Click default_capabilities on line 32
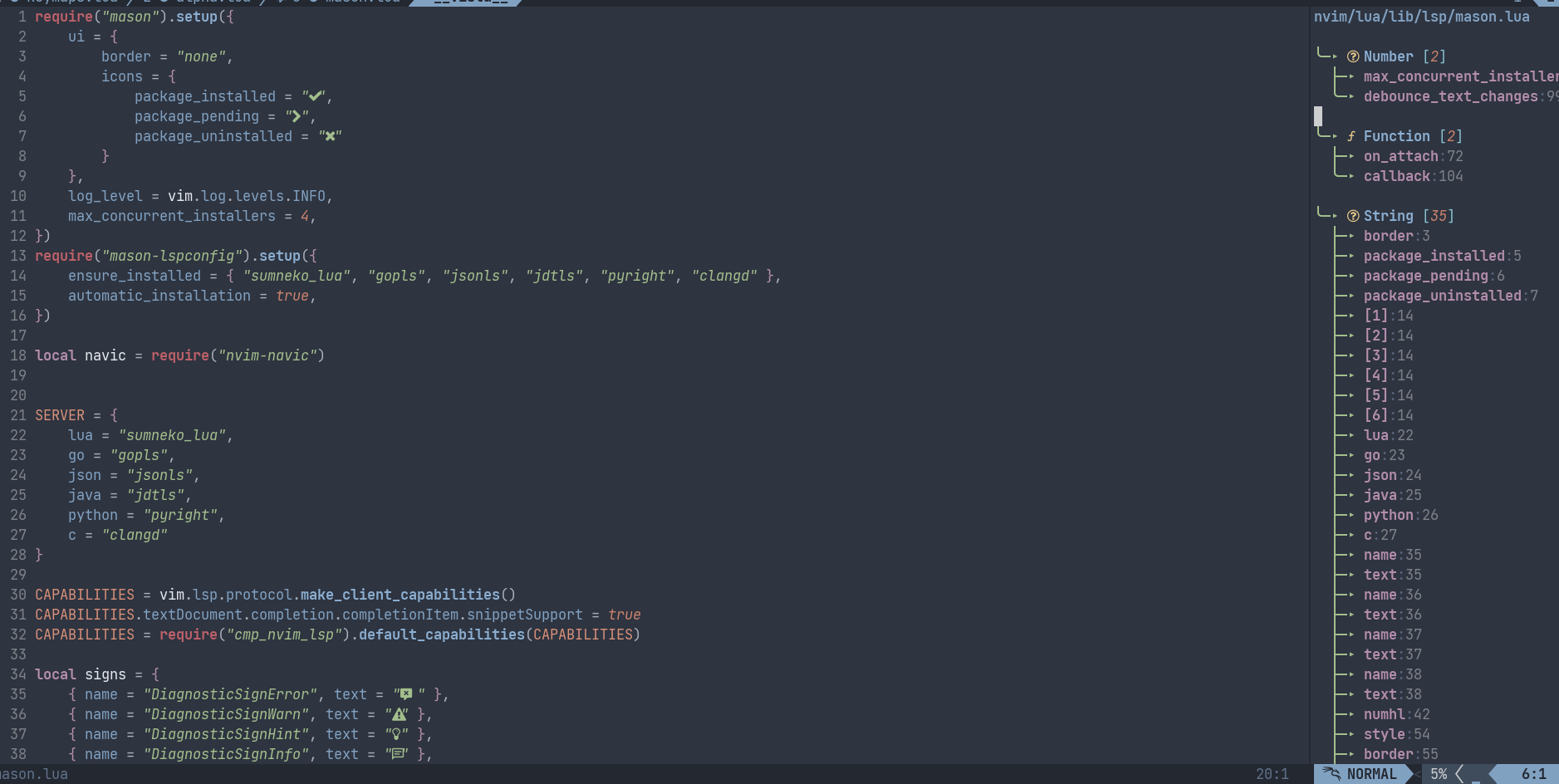This screenshot has width=1559, height=784. click(441, 635)
